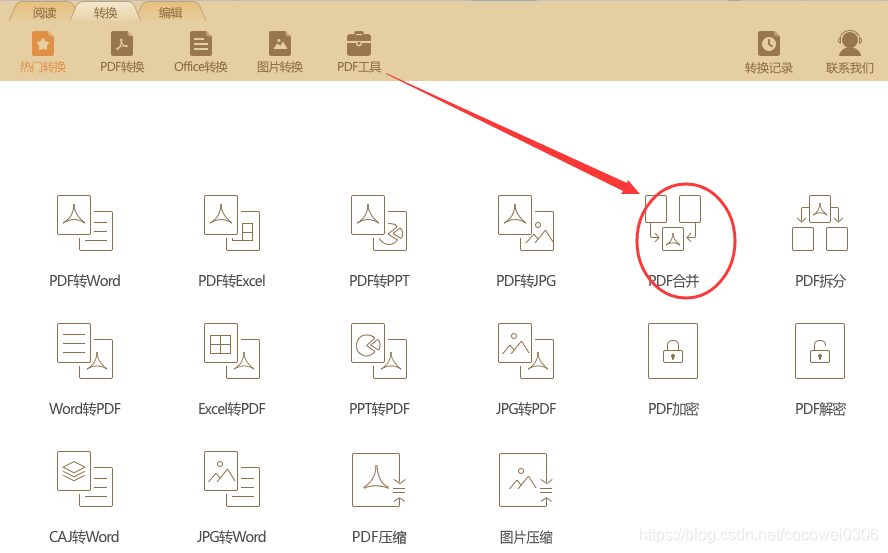Image resolution: width=888 pixels, height=553 pixels.
Task: Click the 联系我们 contact button
Action: click(x=849, y=52)
